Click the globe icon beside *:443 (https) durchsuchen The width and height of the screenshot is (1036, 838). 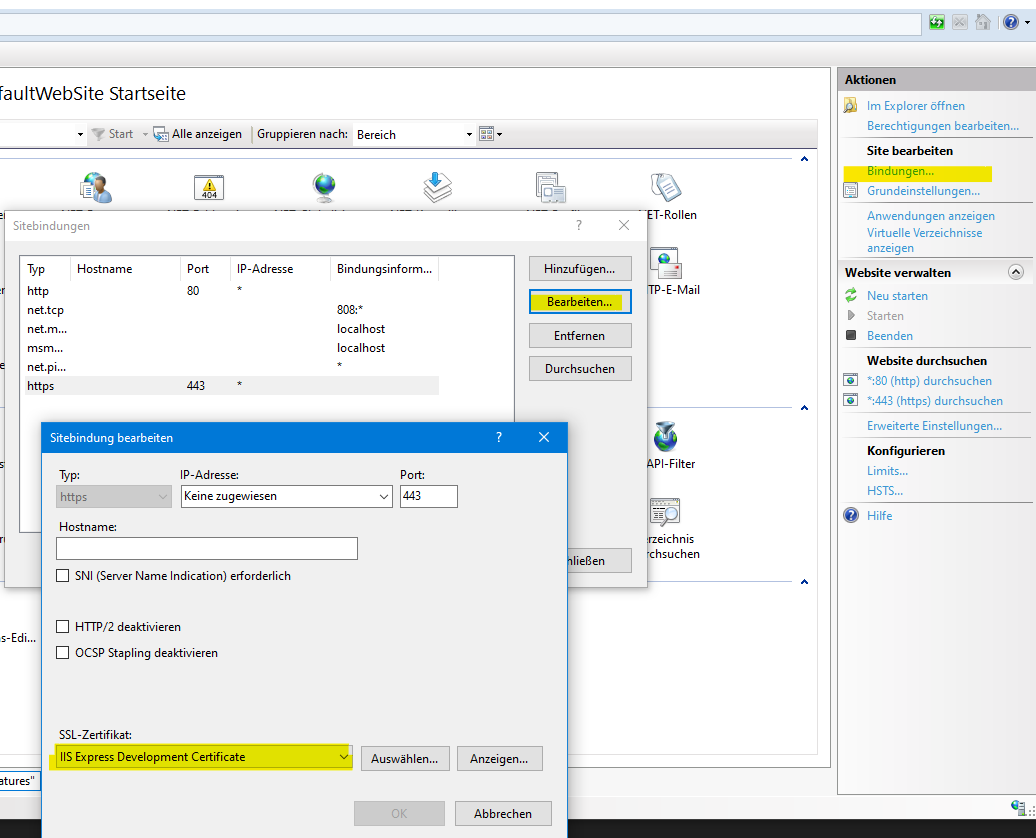coord(851,401)
